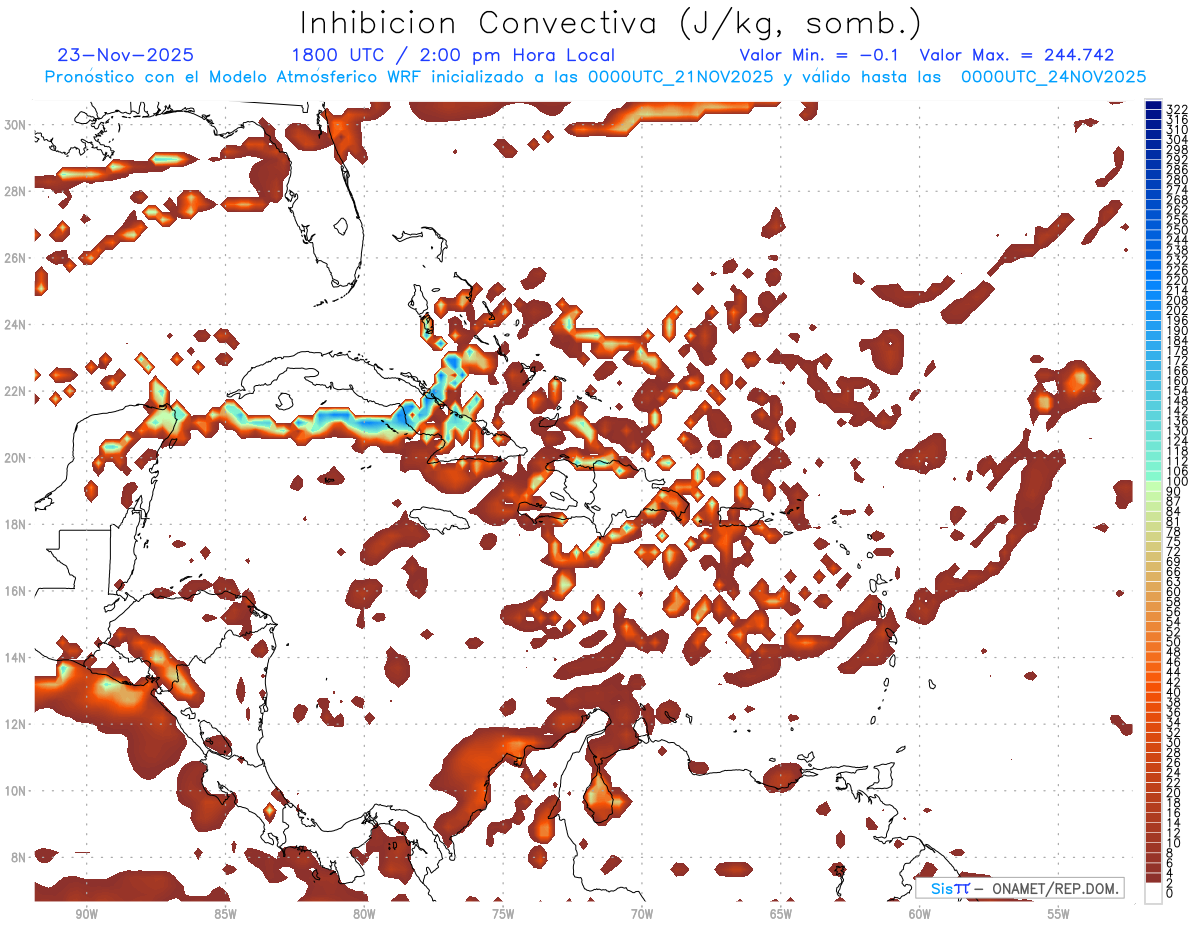Click the 26N latitude label

pos(16,258)
